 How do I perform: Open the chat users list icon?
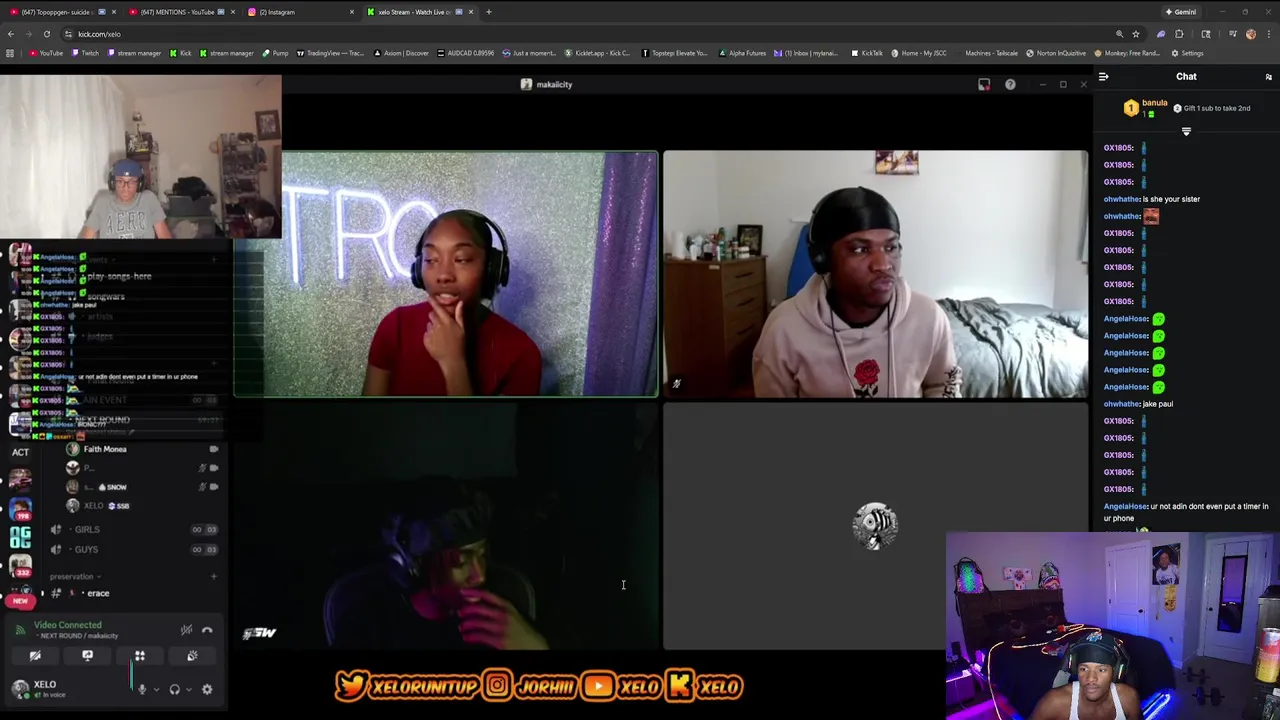coord(1268,77)
